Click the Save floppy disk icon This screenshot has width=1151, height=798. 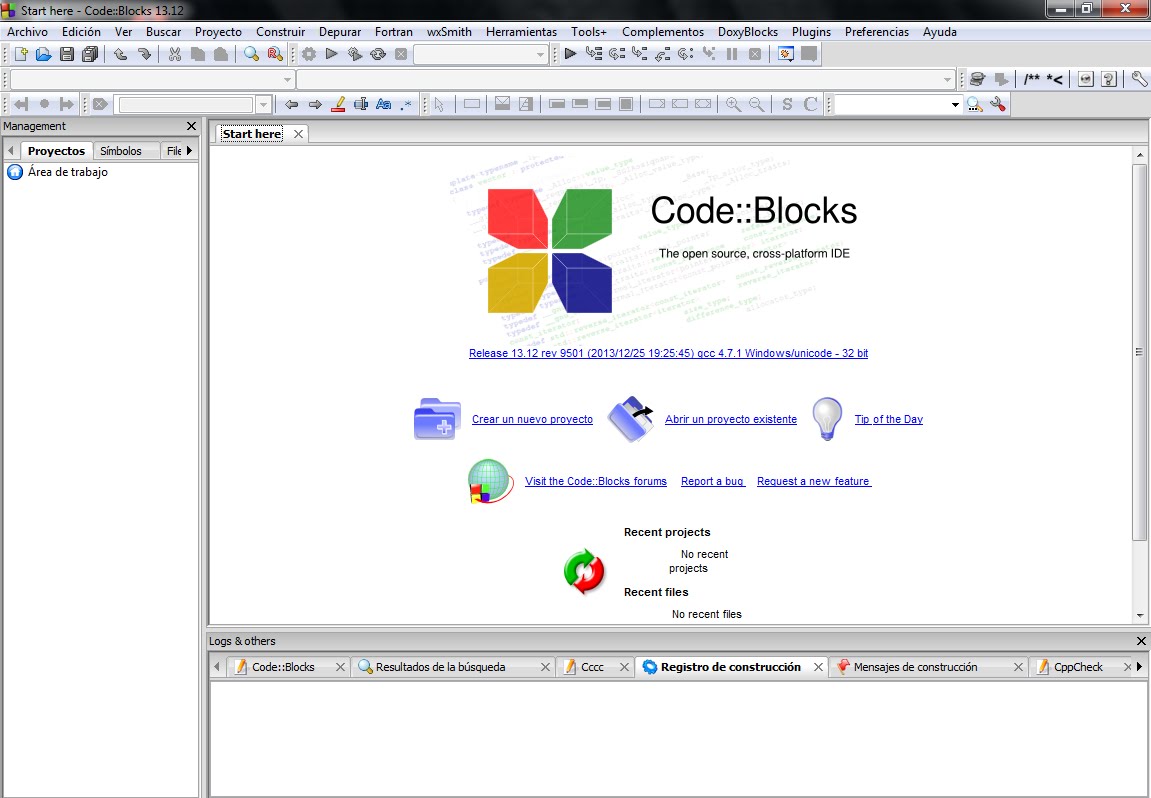pyautogui.click(x=67, y=54)
